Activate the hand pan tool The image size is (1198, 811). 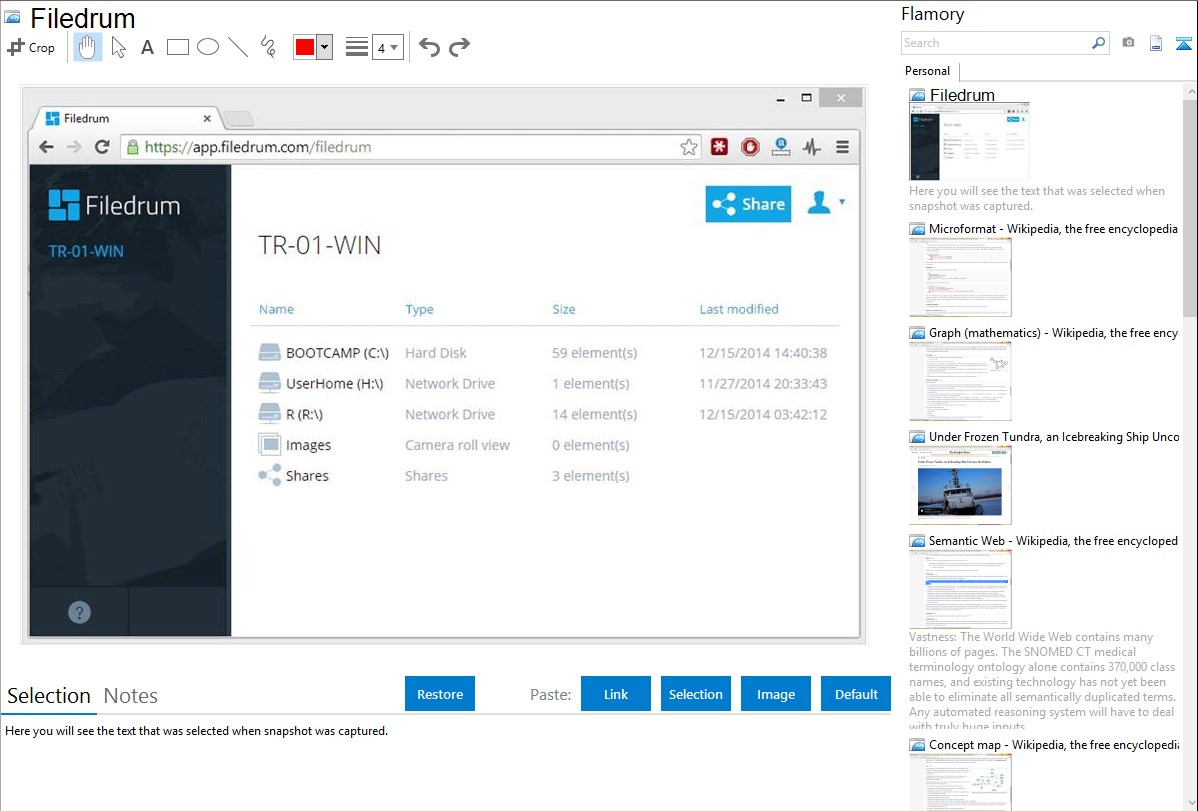point(87,47)
